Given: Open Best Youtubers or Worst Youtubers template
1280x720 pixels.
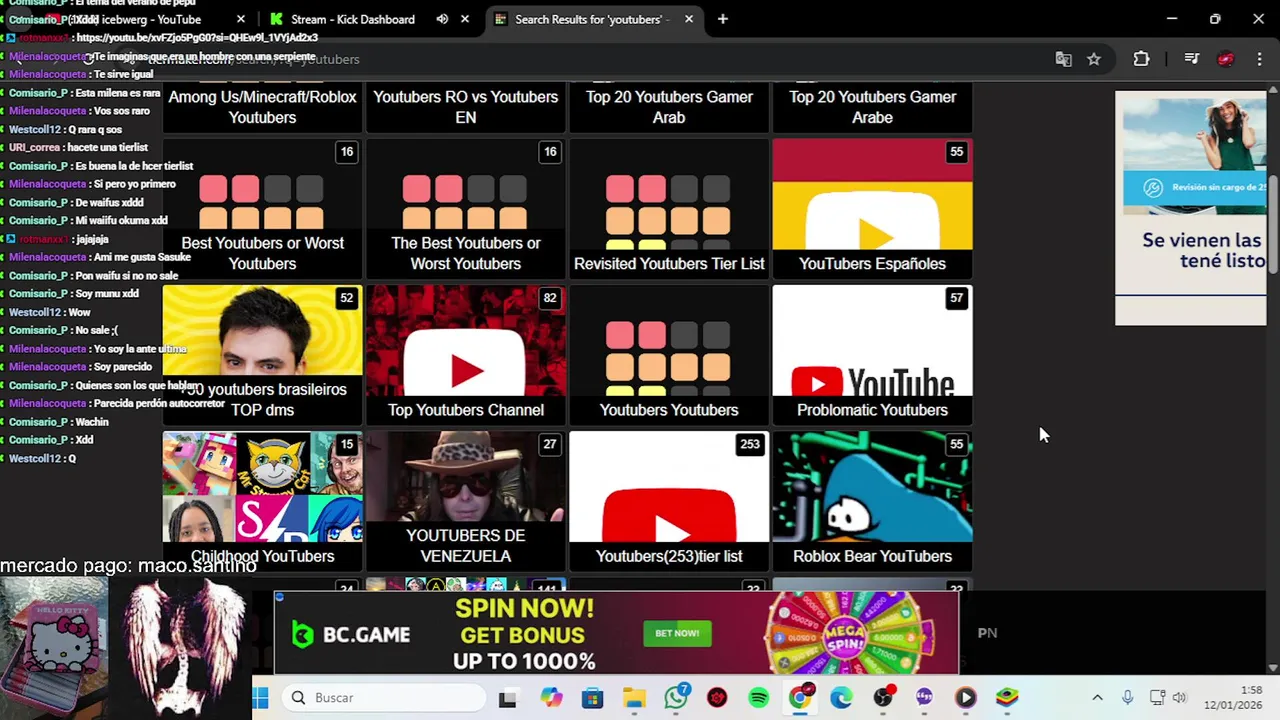Looking at the screenshot, I should [262, 208].
